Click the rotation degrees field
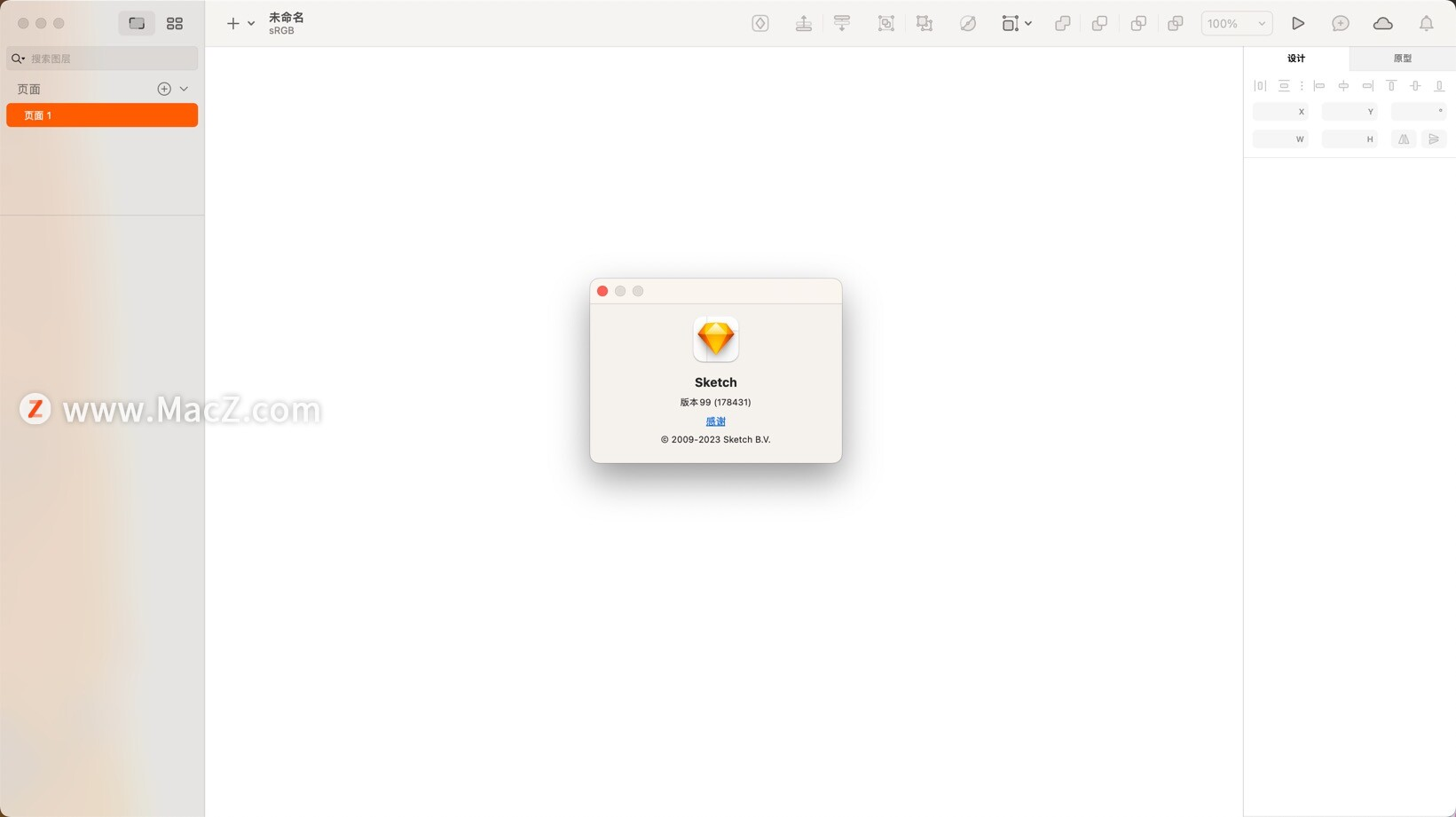The image size is (1456, 817). 1419,112
